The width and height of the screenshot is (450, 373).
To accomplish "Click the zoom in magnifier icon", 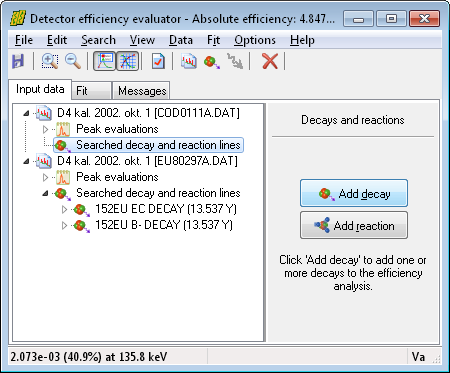I will click(50, 61).
